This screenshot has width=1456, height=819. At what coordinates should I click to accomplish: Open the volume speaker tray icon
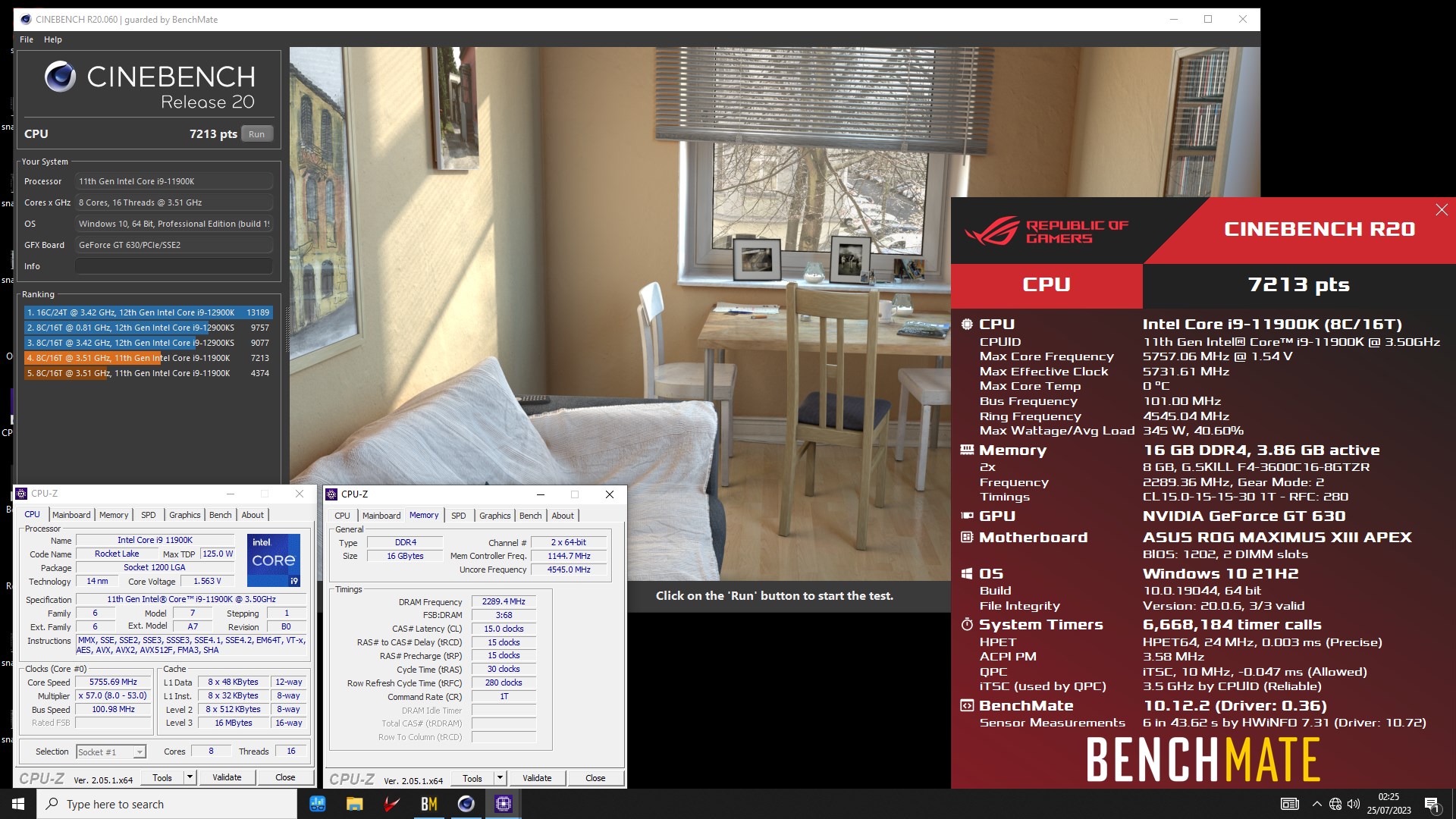coord(1354,804)
